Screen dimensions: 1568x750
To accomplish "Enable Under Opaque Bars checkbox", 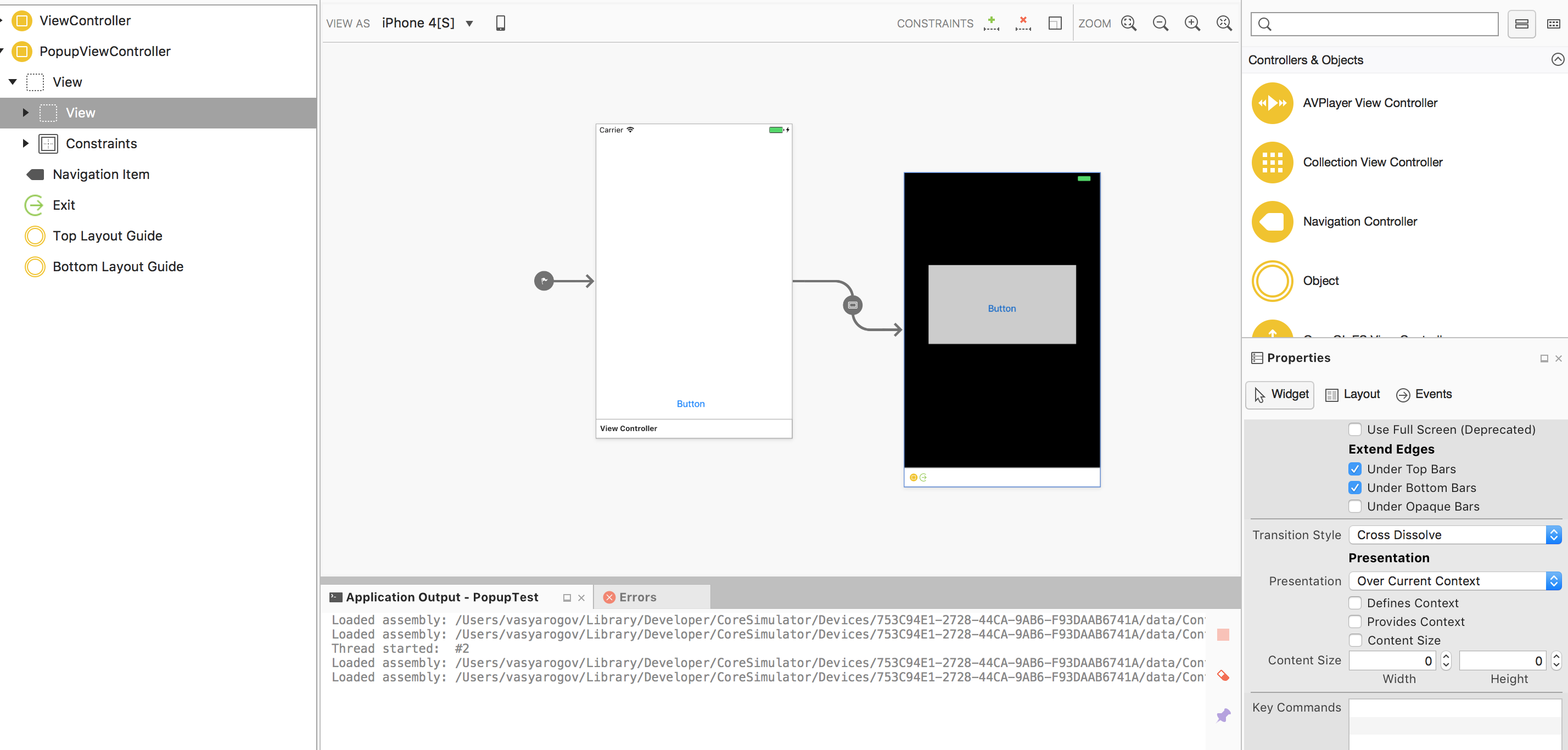I will (x=1356, y=506).
